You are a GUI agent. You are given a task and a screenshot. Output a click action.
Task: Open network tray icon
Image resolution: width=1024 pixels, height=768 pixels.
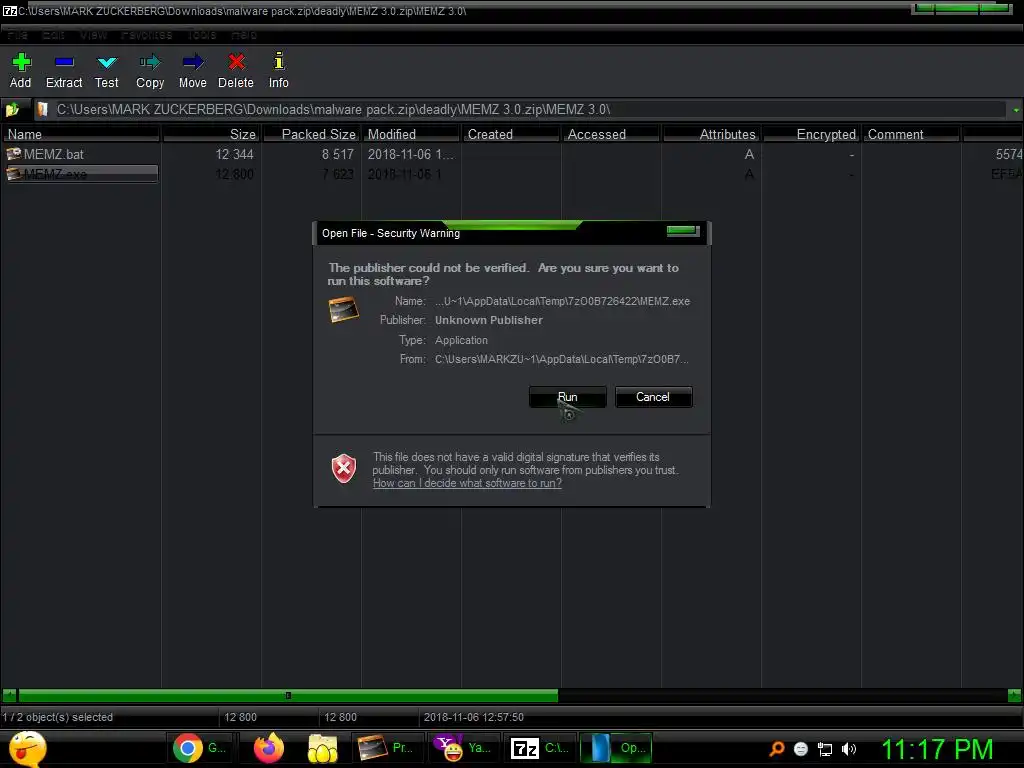pos(825,749)
